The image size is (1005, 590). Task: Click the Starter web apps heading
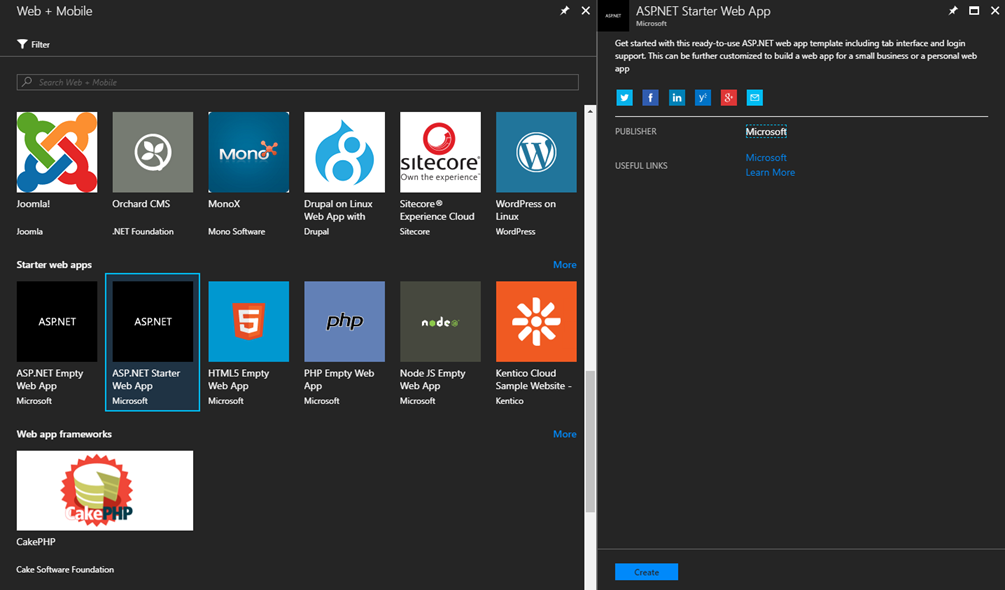(54, 265)
